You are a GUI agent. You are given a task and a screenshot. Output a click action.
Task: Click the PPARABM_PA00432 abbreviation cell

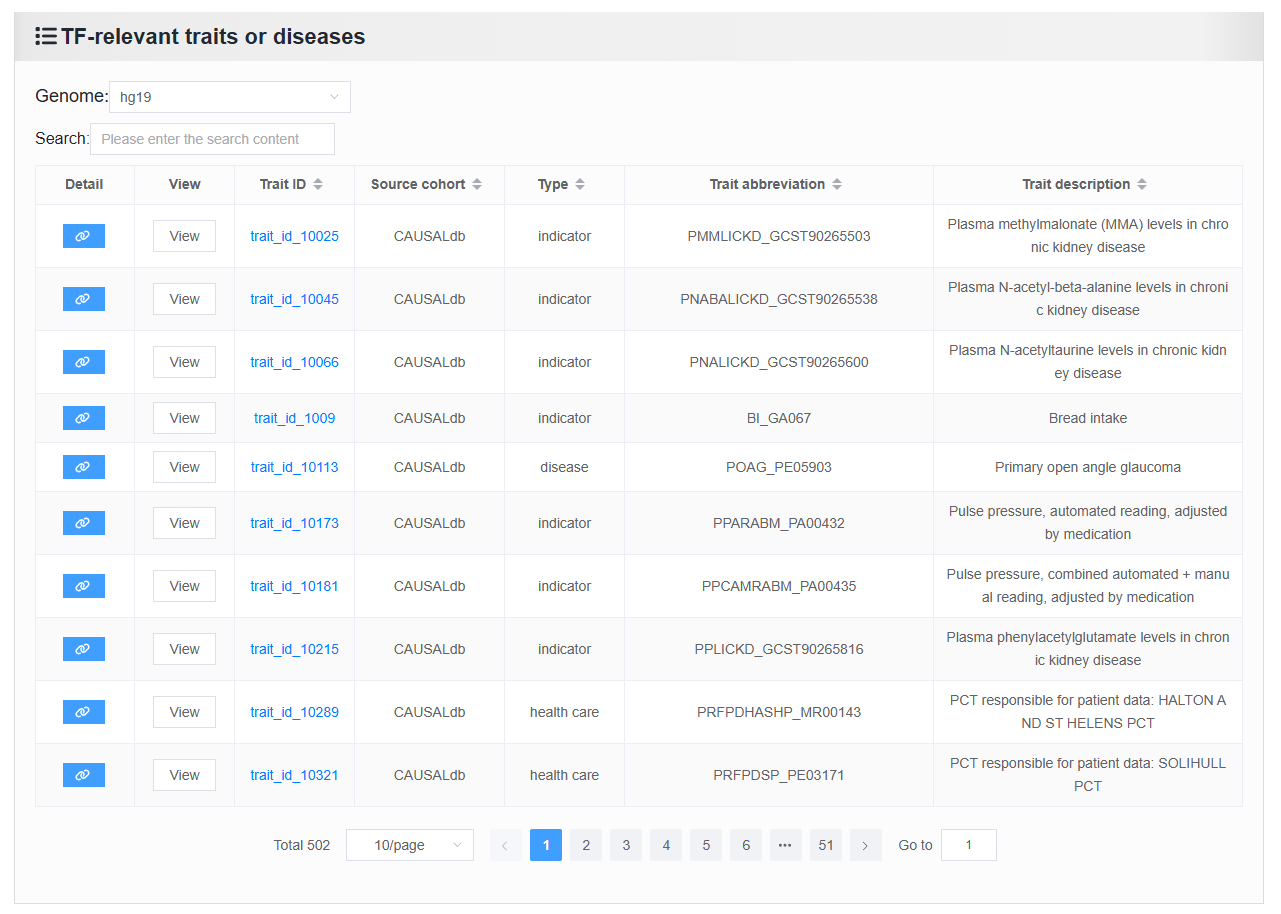(779, 524)
